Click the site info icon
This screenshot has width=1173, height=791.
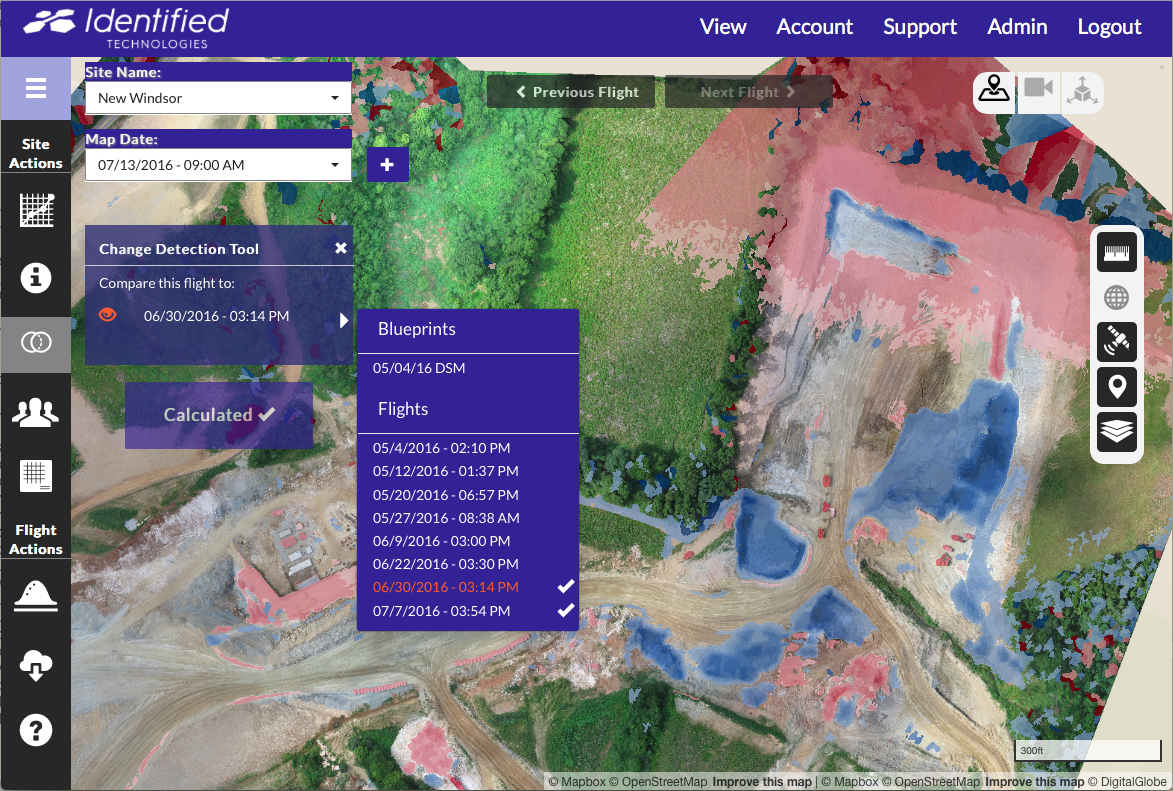pos(36,277)
